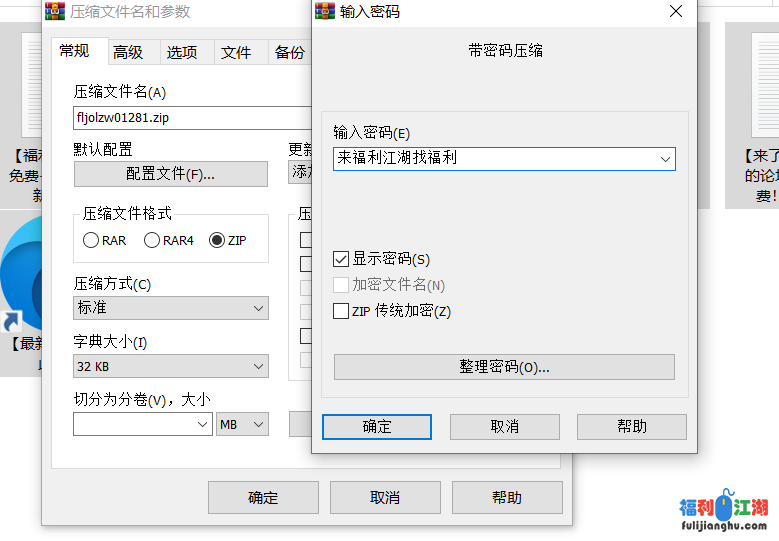Uncheck the 显示密码 checkbox
The image size is (779, 541).
pos(341,259)
